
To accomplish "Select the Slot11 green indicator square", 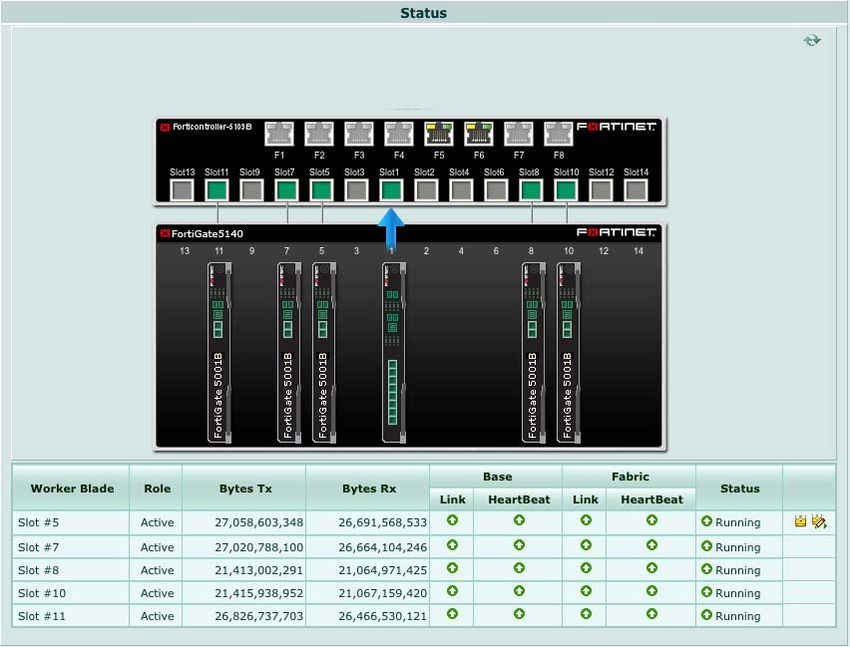I will coord(217,190).
